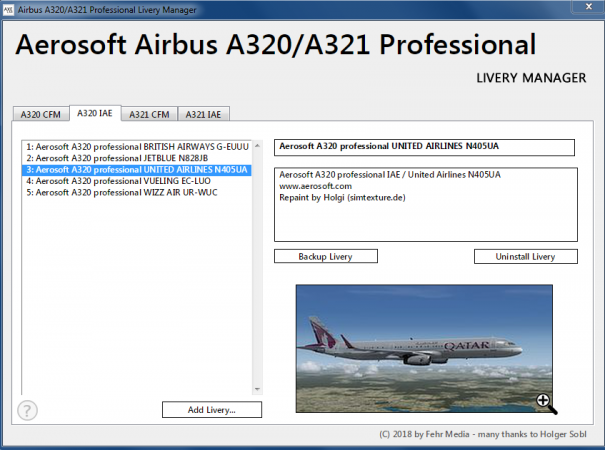This screenshot has width=605, height=450.
Task: Click the app icon in title bar
Action: click(8, 10)
